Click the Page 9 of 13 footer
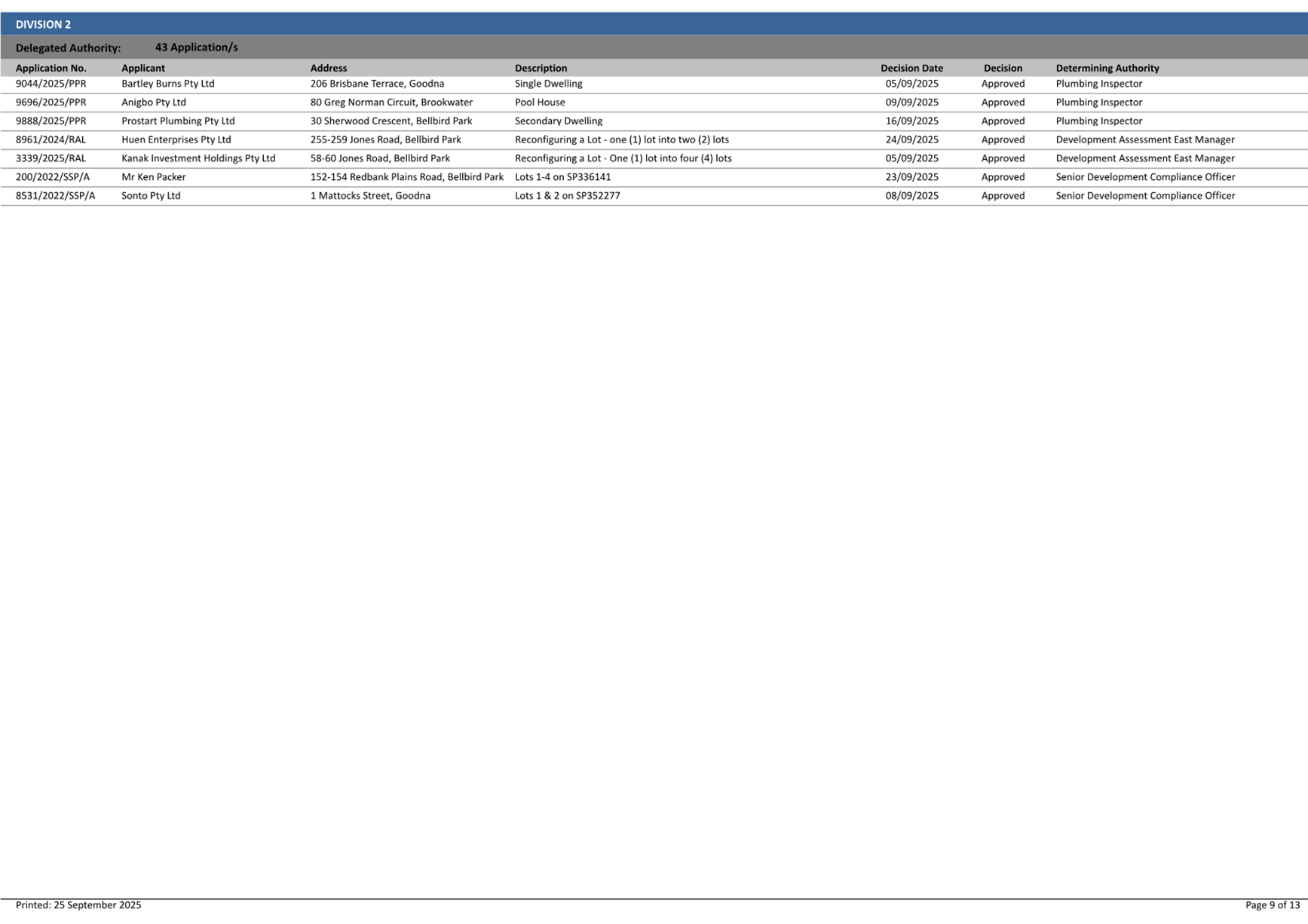Image resolution: width=1308 pixels, height=924 pixels. [1273, 905]
